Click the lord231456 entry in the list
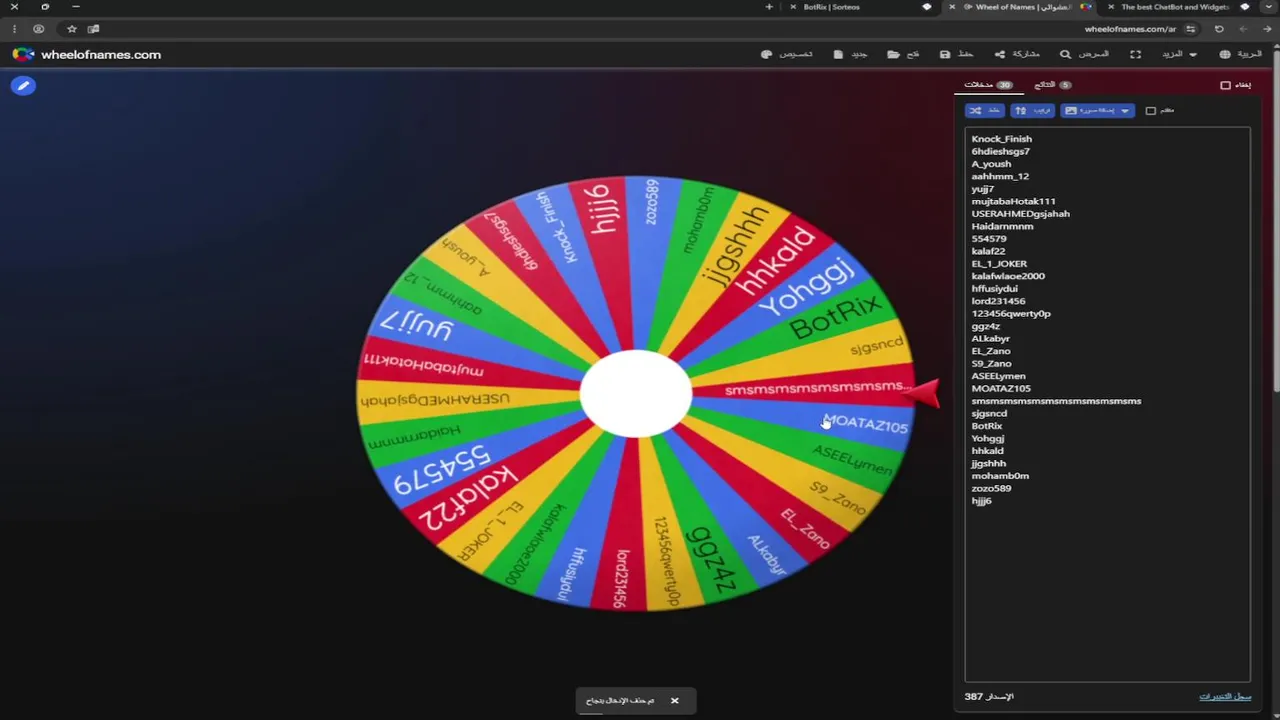 coord(998,301)
